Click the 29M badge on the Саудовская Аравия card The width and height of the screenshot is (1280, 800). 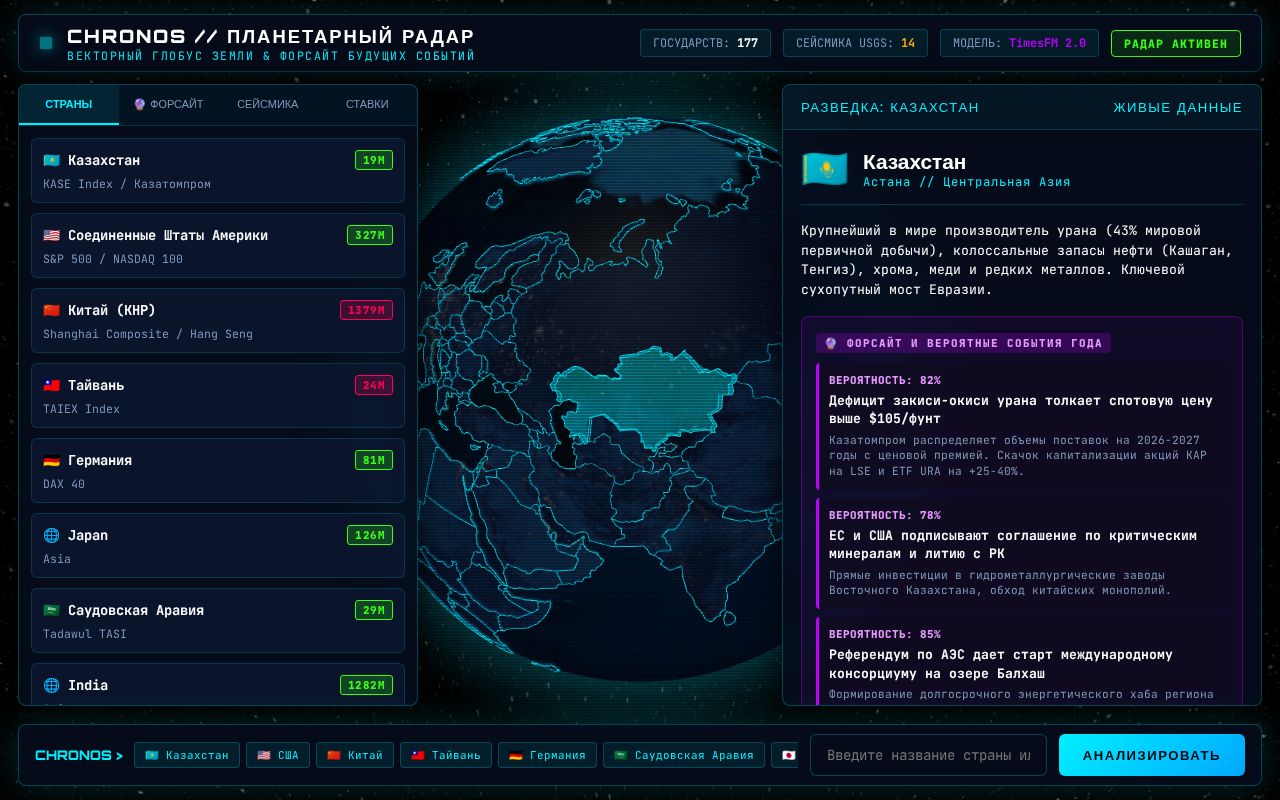point(374,610)
